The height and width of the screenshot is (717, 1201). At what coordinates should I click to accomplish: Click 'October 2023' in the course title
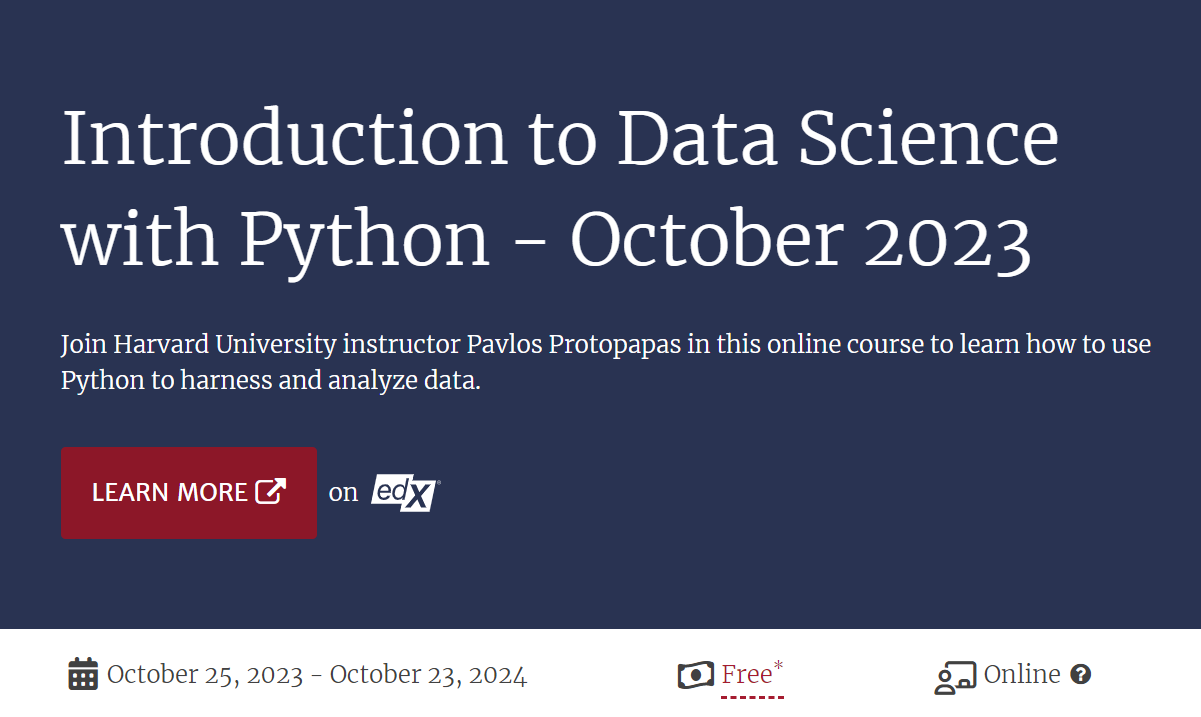801,240
